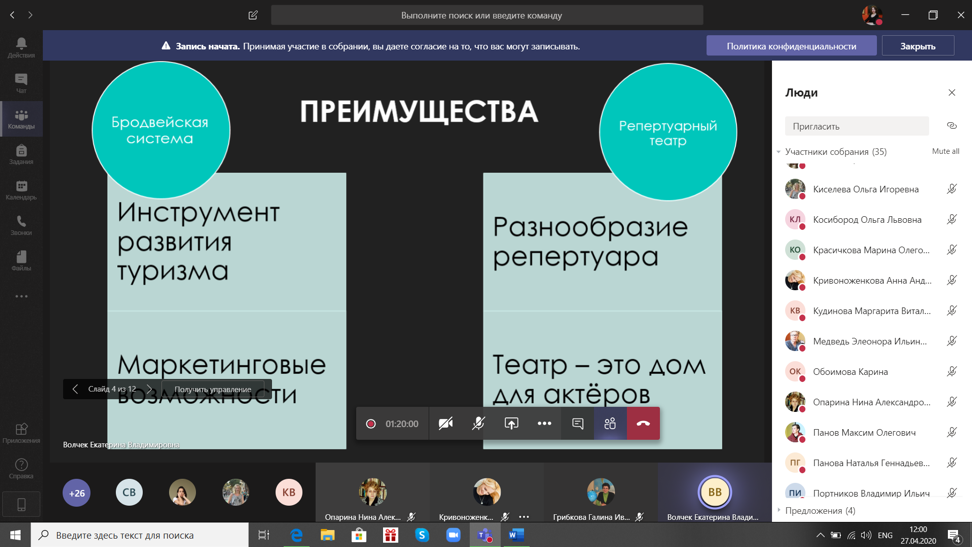Expand the Предложения section
Viewport: 972px width, 547px height.
[779, 511]
